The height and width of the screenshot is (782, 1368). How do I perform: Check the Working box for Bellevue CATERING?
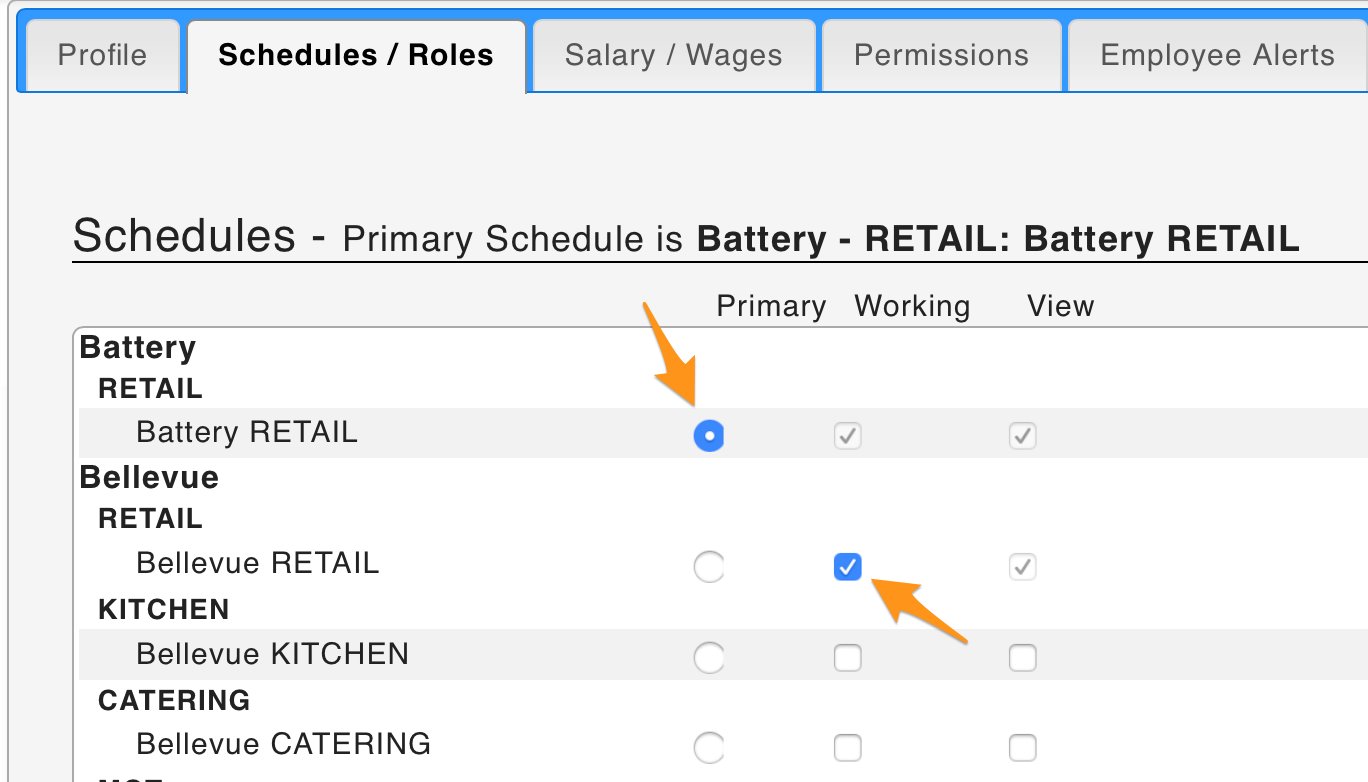click(847, 747)
